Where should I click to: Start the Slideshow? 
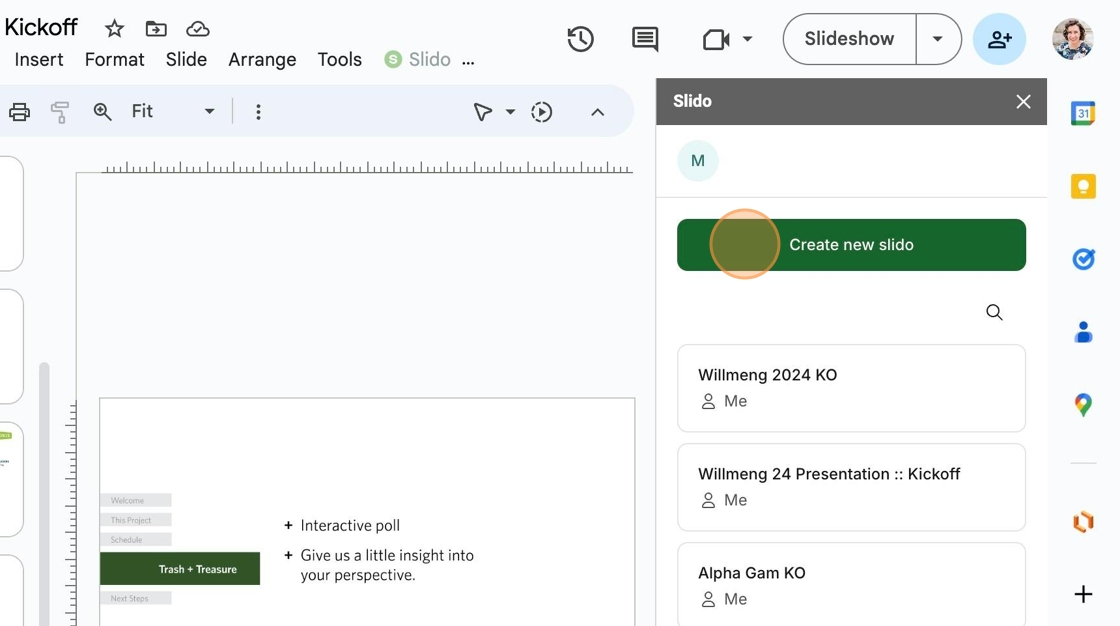849,39
